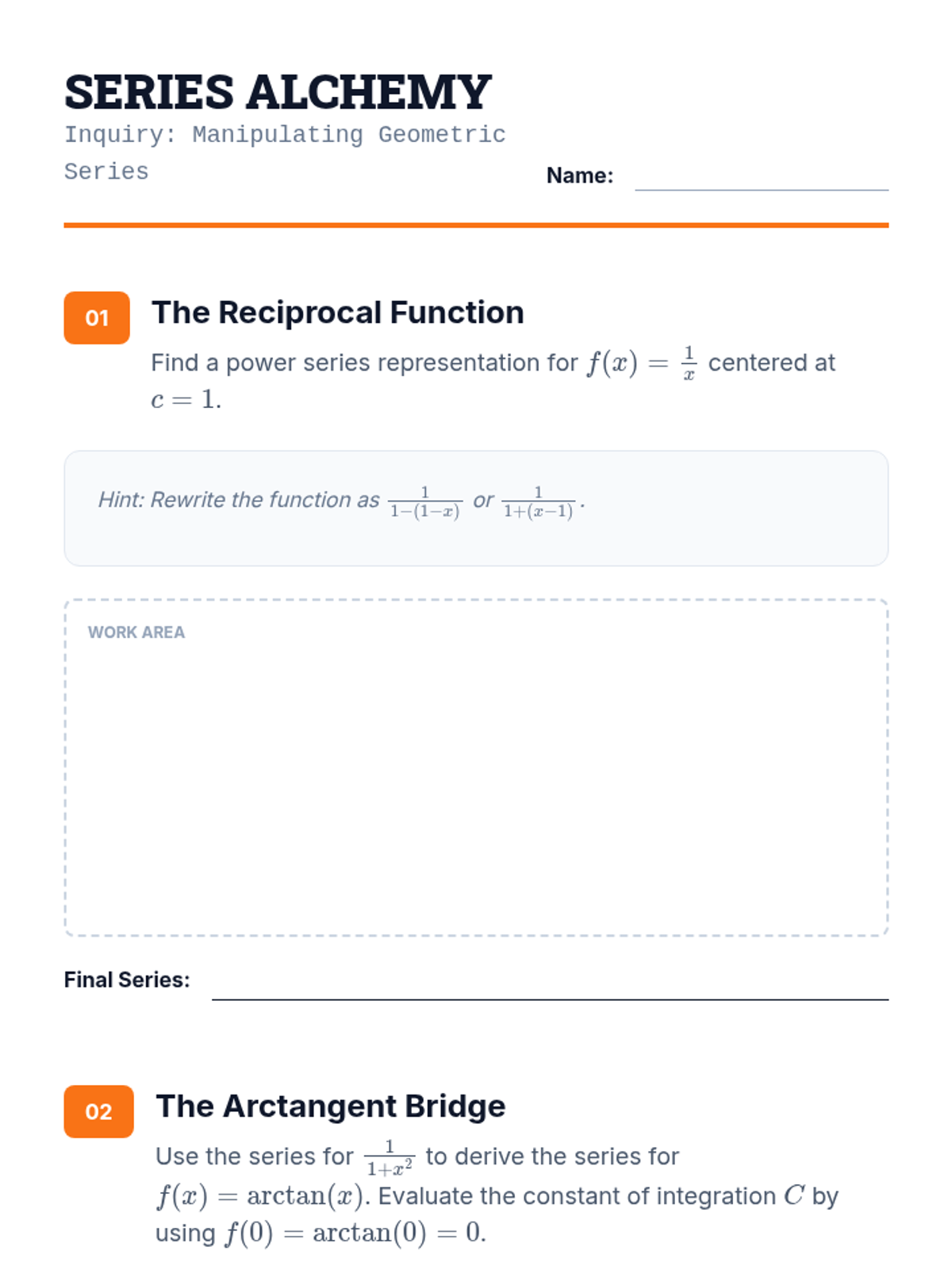Select 'The Reciprocal Function' heading

(337, 313)
